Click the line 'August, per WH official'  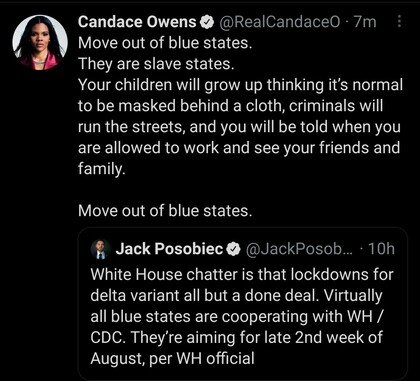coord(172,359)
